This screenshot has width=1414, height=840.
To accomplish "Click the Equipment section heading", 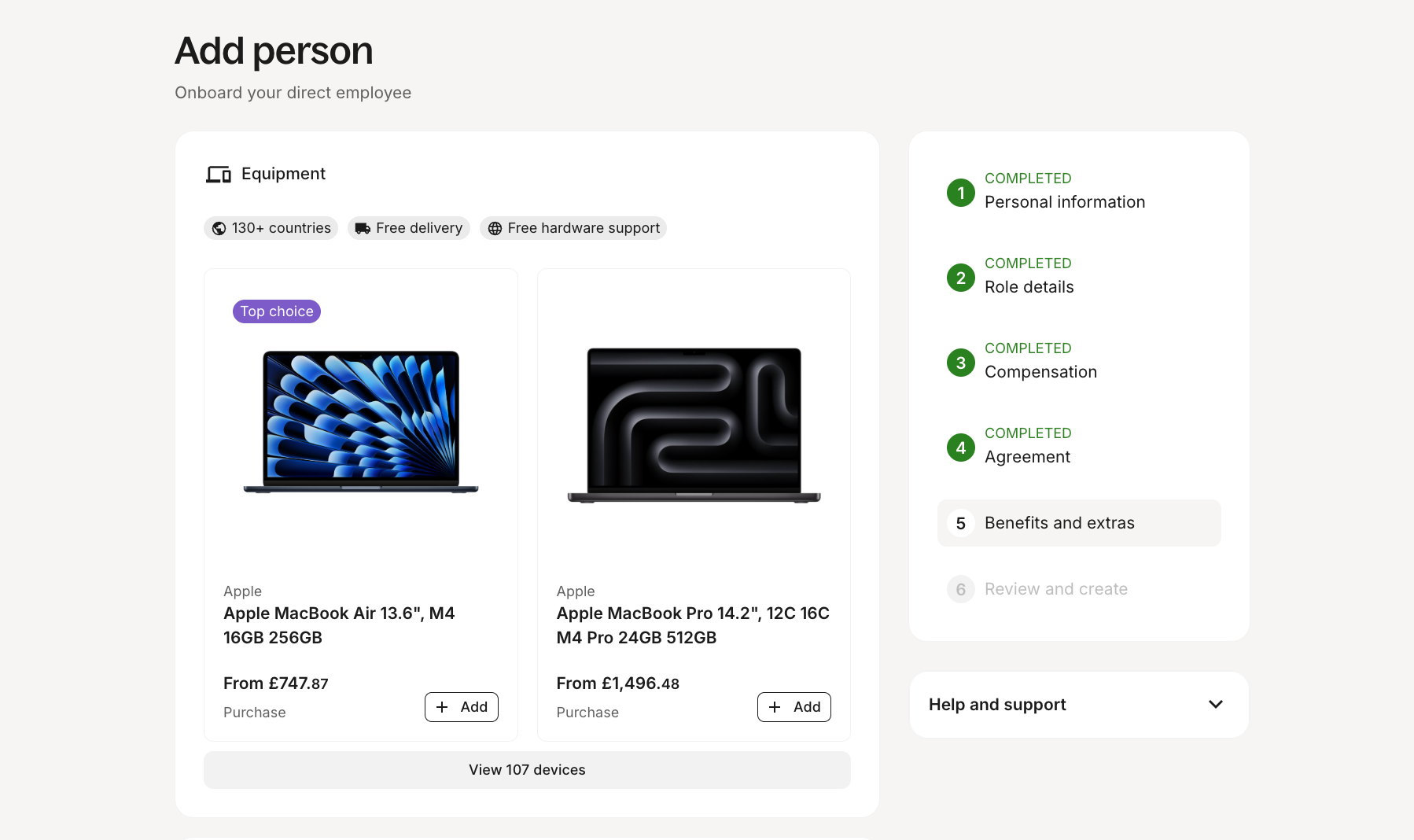I will point(283,174).
